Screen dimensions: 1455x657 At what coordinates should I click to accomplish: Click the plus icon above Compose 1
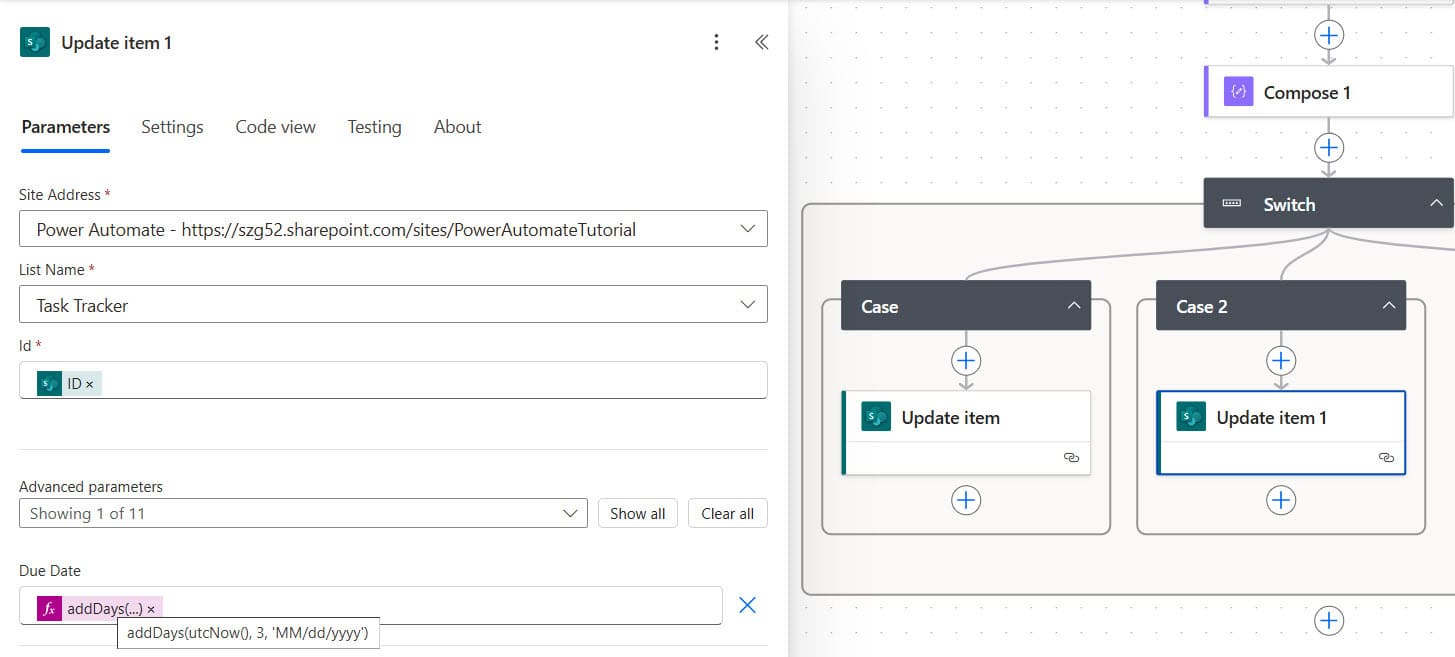[x=1329, y=34]
